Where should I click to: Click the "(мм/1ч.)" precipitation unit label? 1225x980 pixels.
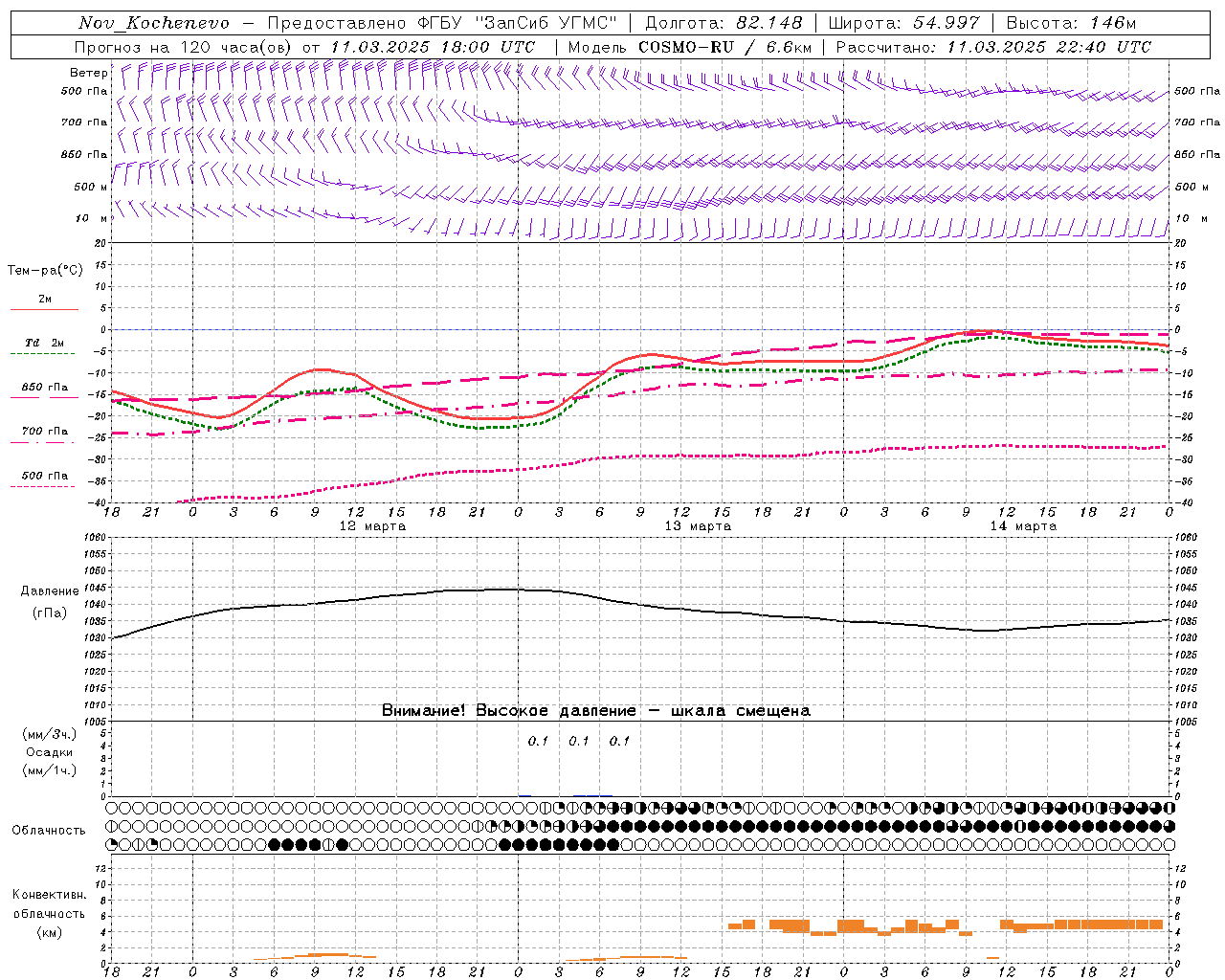click(50, 770)
